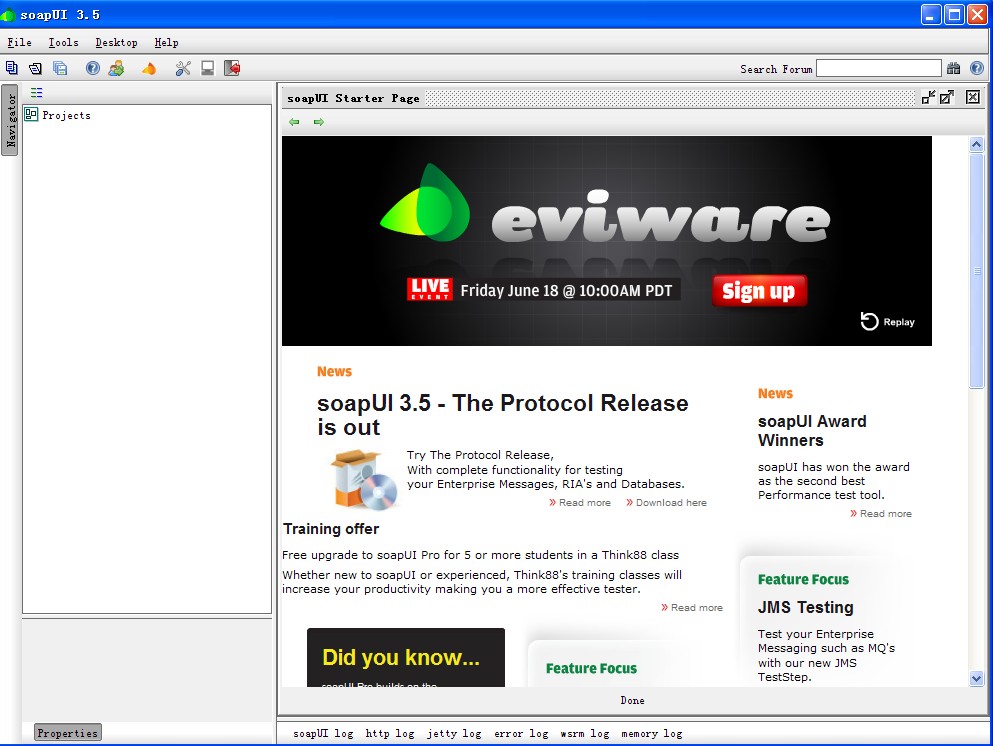Open the Tools menu

pyautogui.click(x=63, y=42)
